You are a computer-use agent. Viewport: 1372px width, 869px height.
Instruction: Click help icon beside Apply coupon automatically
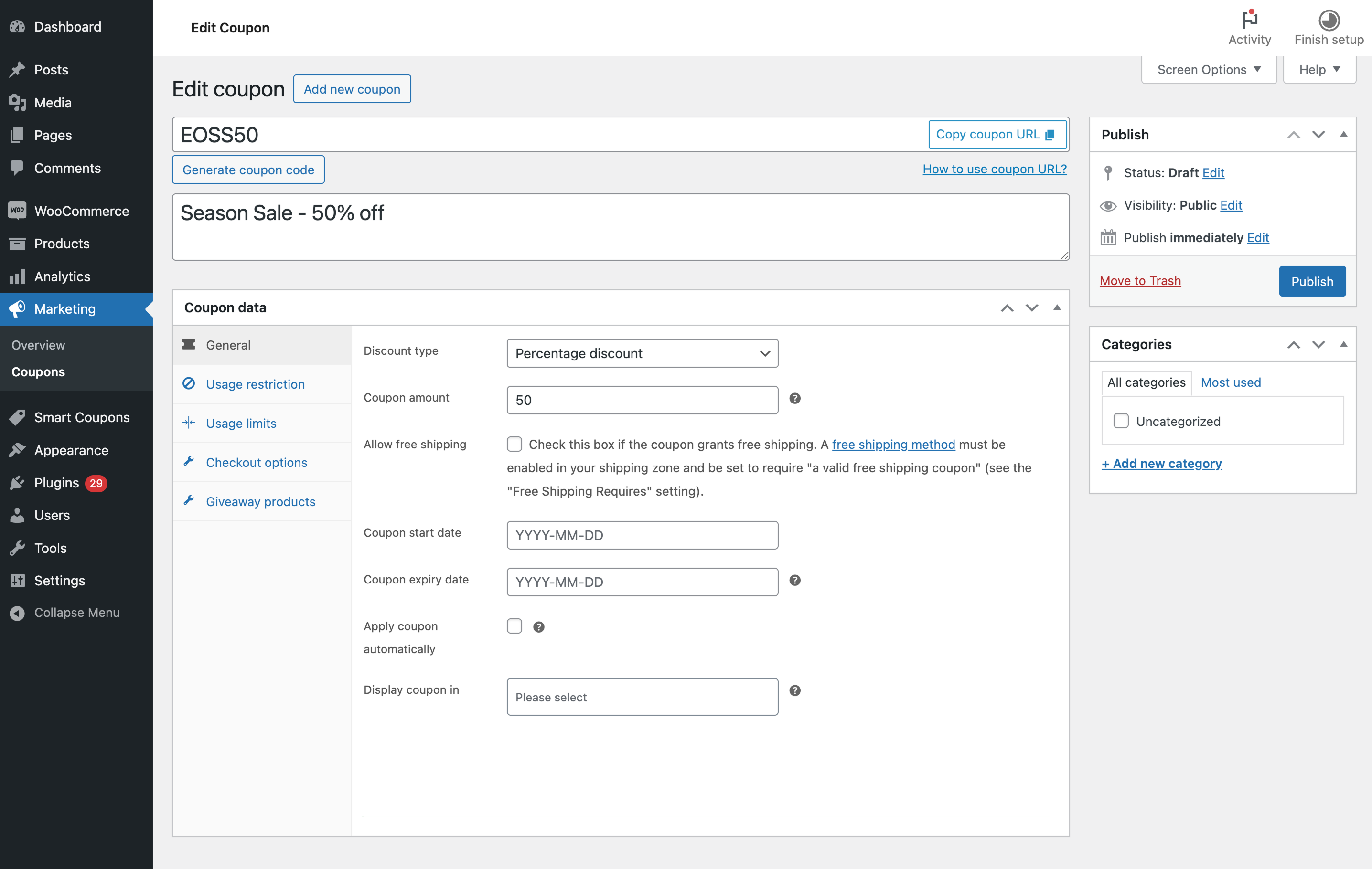click(x=538, y=627)
